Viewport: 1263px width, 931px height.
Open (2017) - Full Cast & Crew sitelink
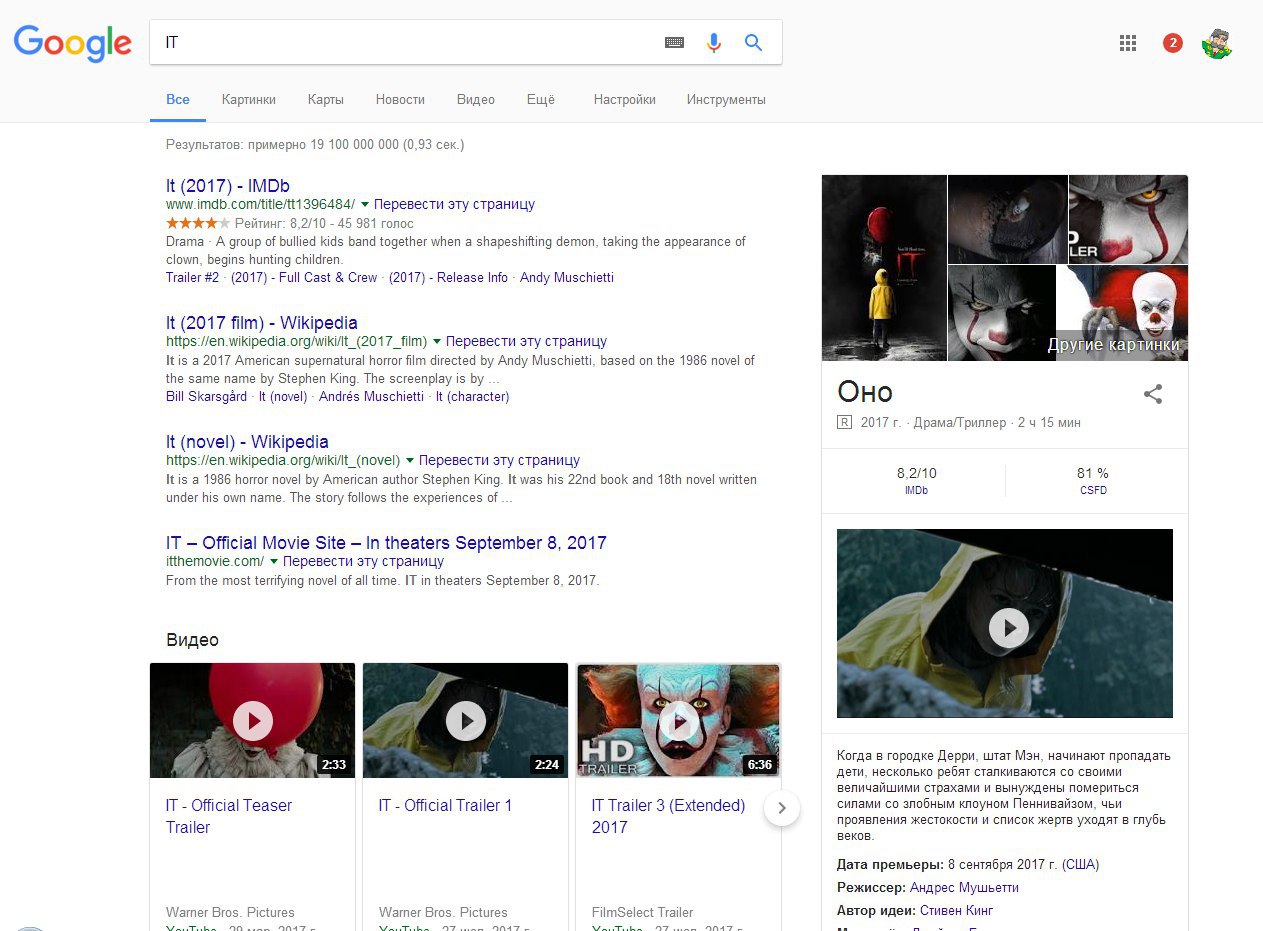304,277
